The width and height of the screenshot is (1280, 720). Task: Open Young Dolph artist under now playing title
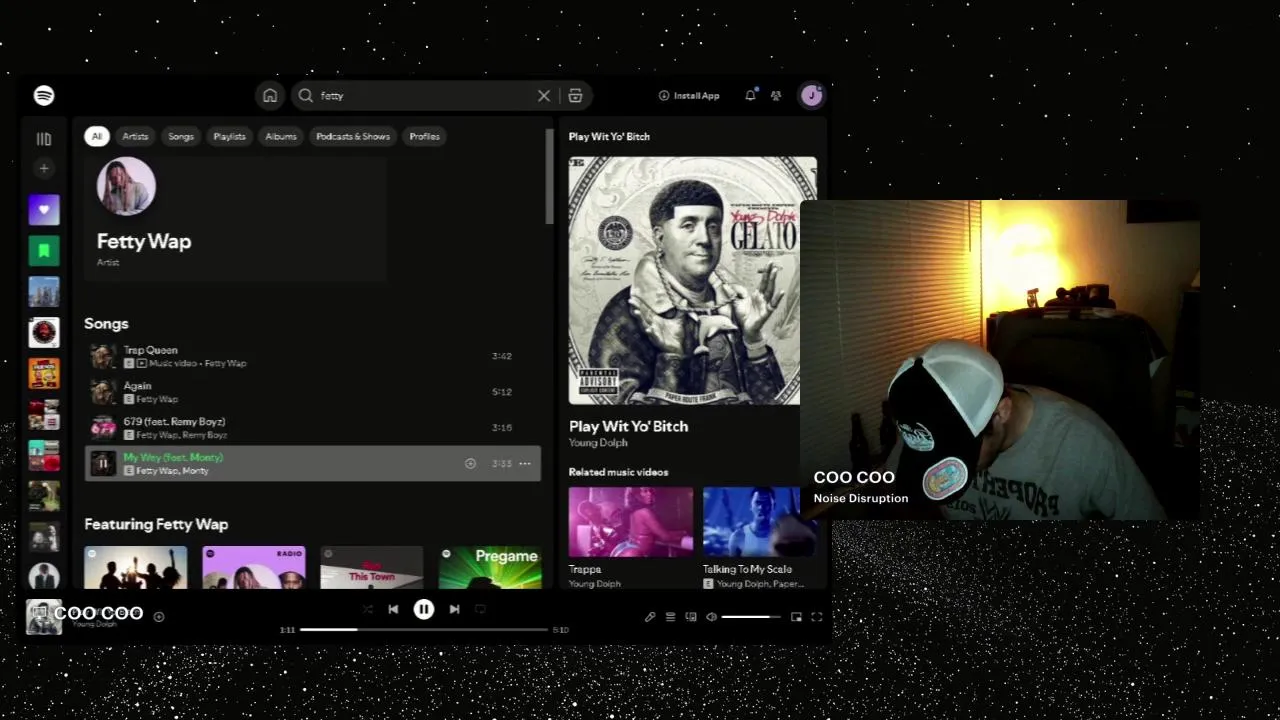pyautogui.click(x=598, y=443)
